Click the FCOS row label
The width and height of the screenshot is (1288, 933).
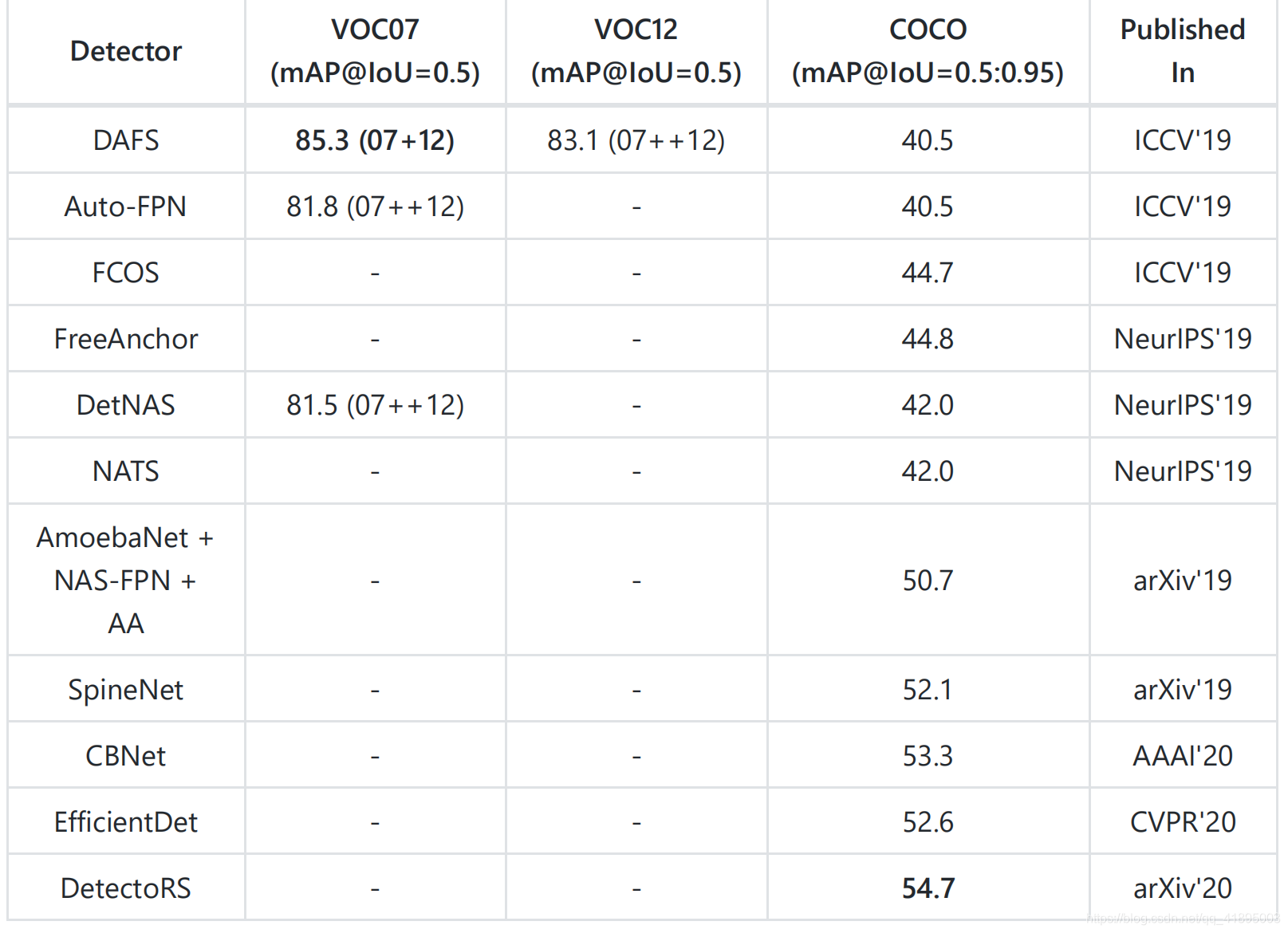[x=126, y=273]
